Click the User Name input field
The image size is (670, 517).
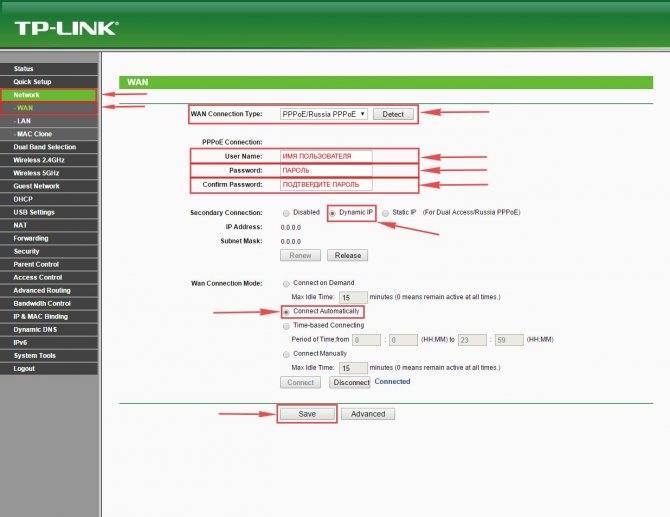click(x=326, y=156)
